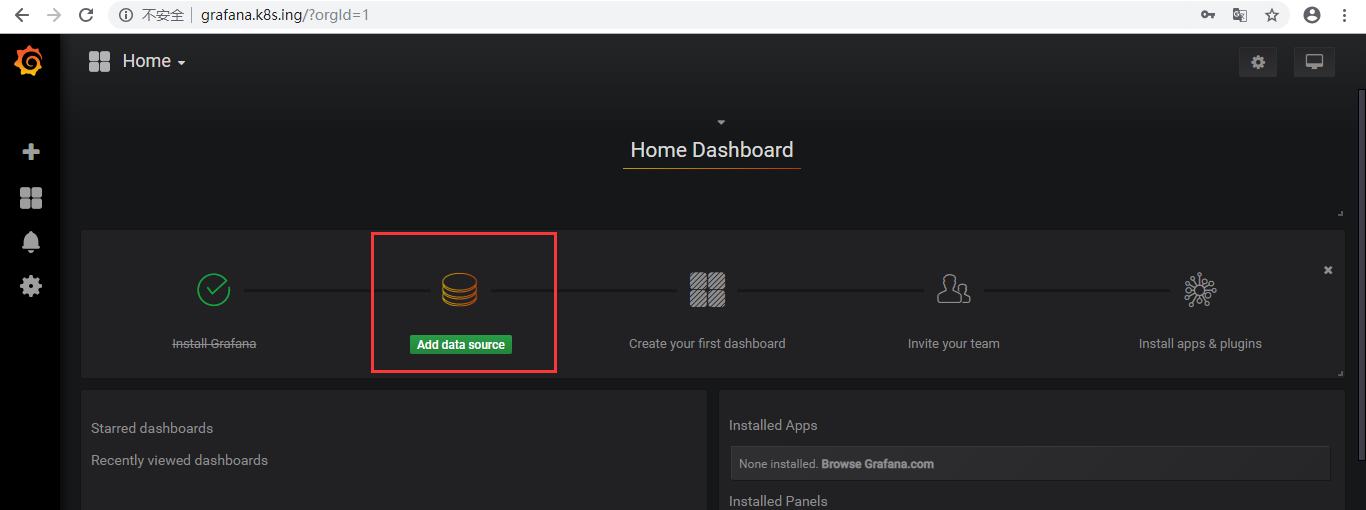The image size is (1366, 510).
Task: Click the 'None installed.' text
Action: [x=778, y=464]
